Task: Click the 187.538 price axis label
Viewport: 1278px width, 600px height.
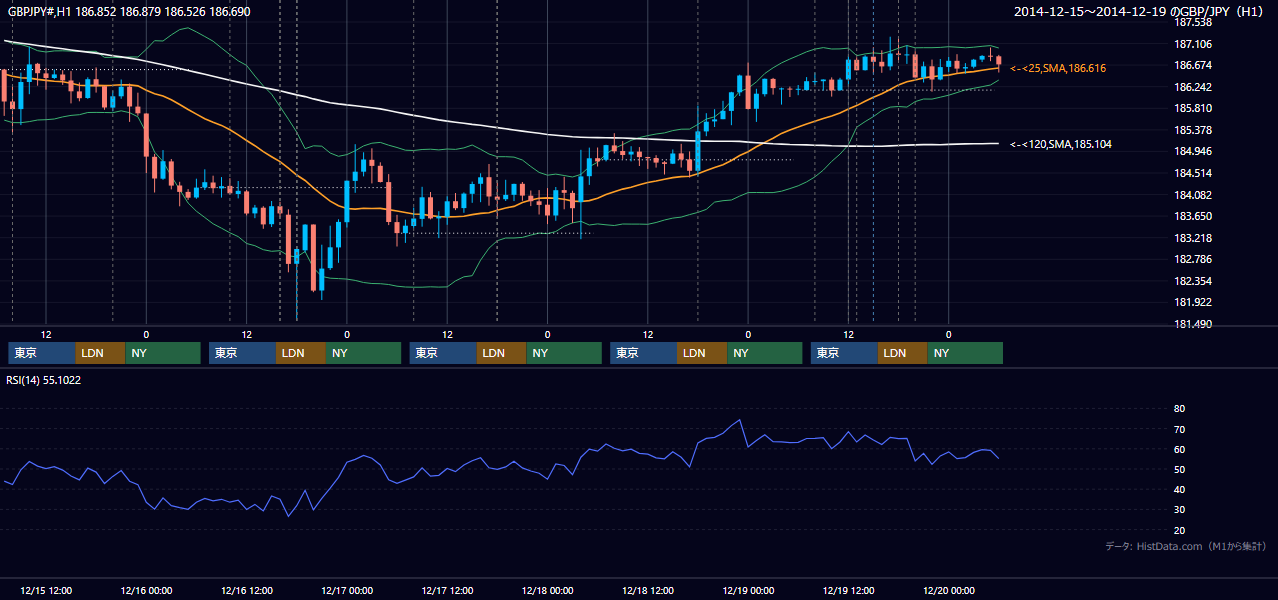Action: 1193,22
